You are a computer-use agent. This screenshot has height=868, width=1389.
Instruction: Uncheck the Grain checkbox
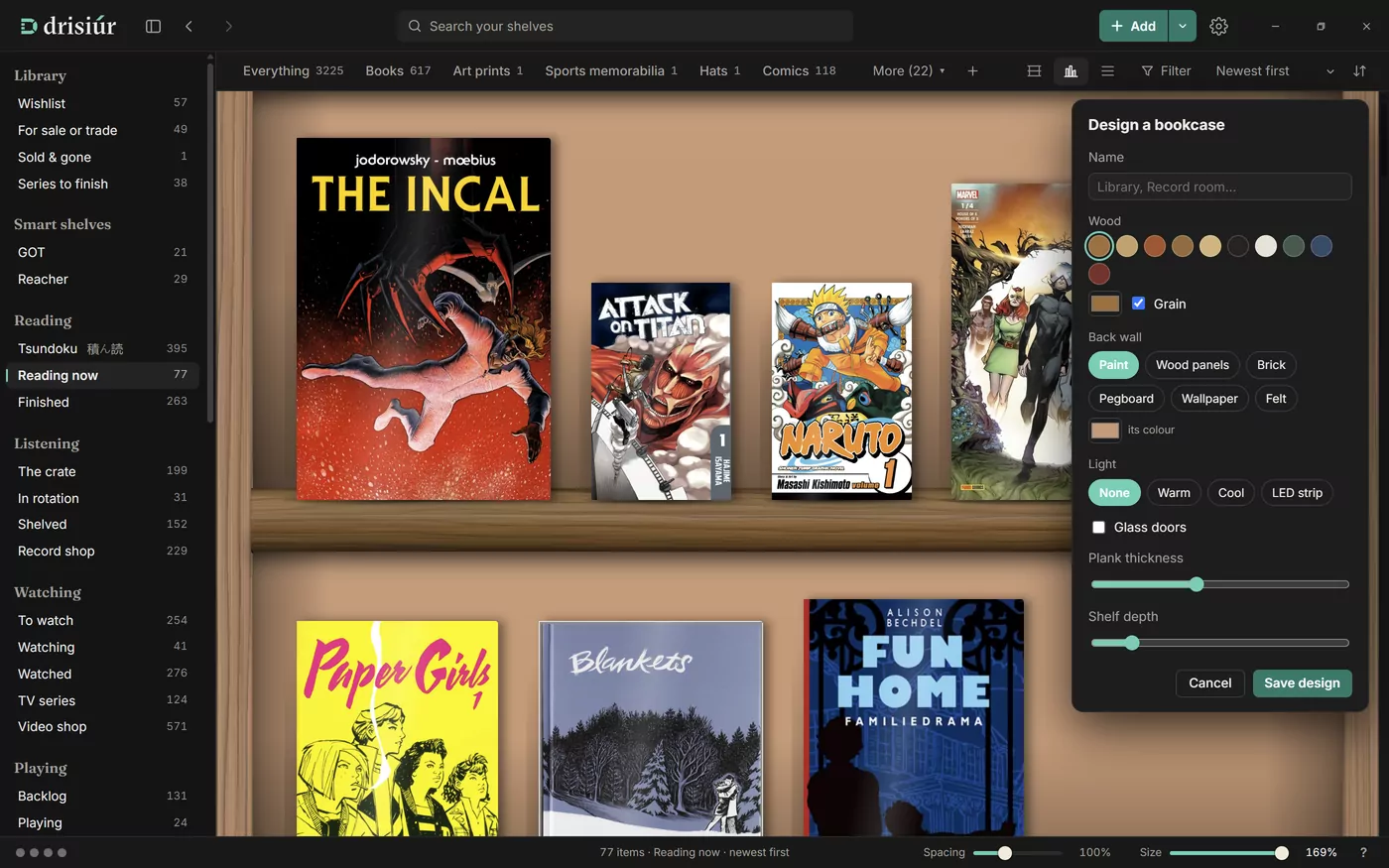click(x=1138, y=304)
